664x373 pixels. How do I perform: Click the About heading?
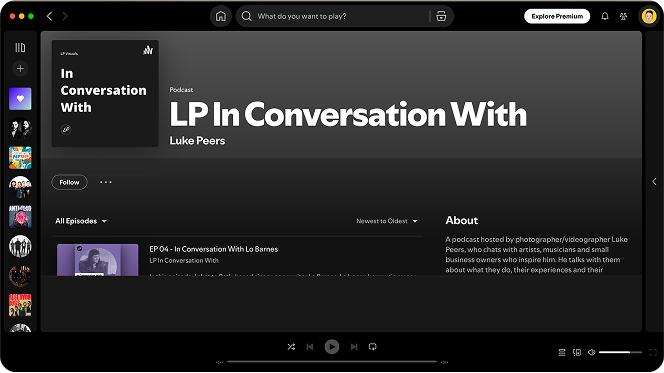point(462,220)
